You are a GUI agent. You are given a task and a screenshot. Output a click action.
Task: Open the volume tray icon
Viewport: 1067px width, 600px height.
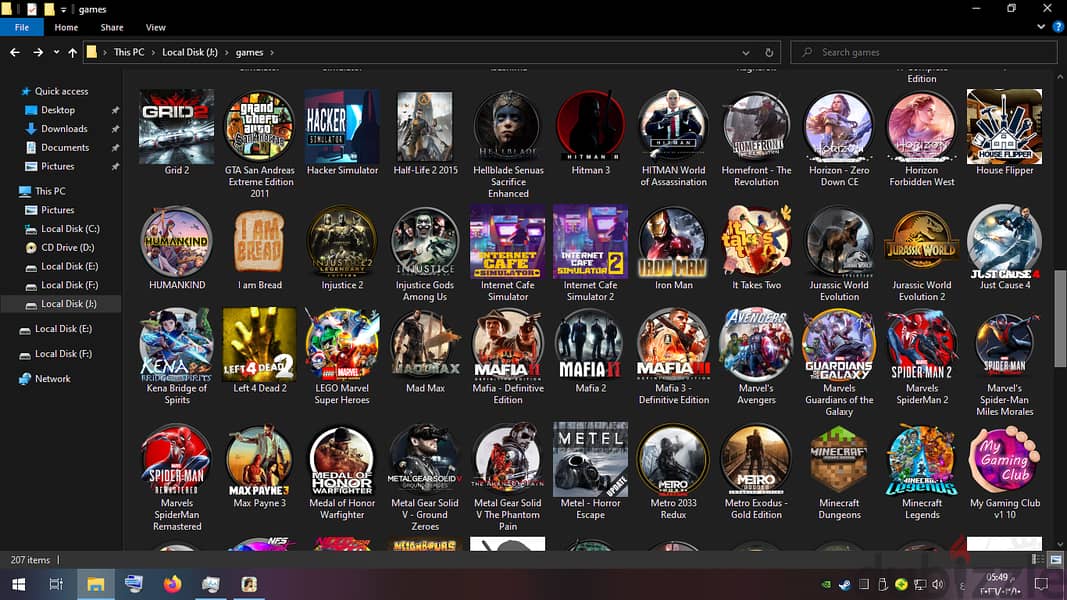tap(938, 584)
